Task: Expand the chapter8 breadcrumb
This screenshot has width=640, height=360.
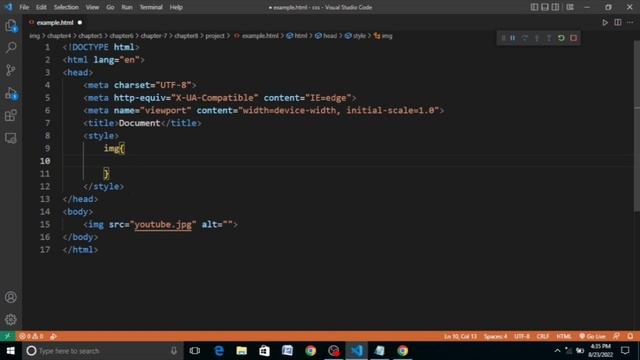Action: click(x=186, y=36)
